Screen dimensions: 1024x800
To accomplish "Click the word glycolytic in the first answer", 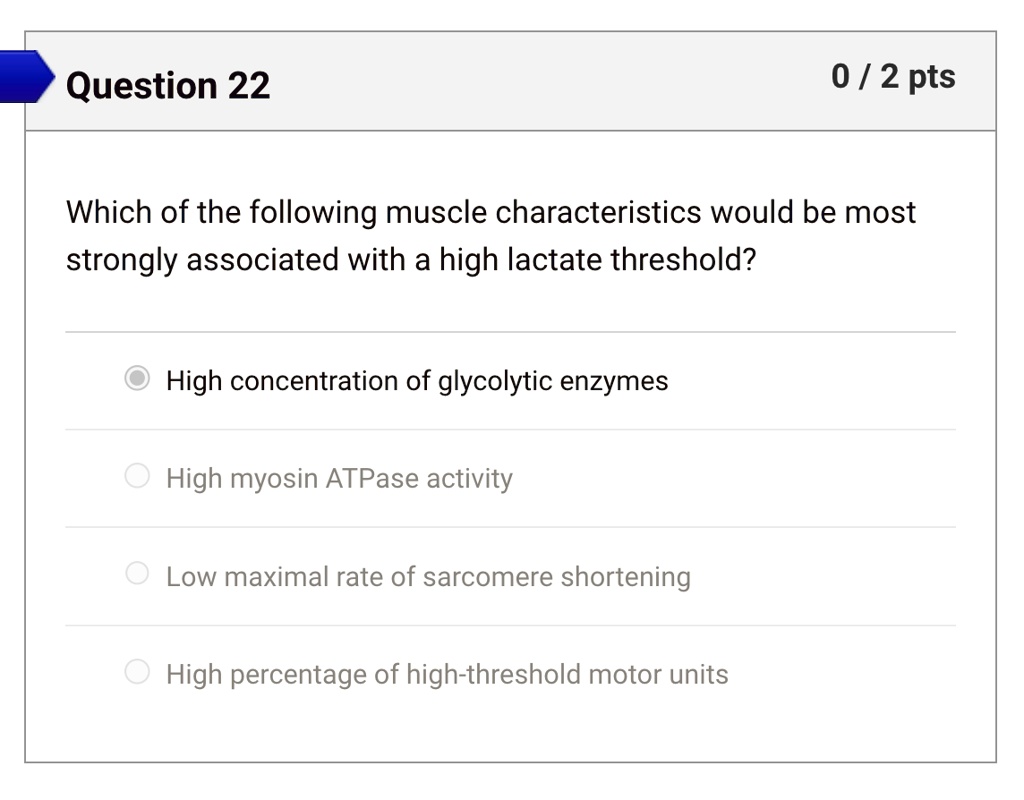I will tap(494, 381).
